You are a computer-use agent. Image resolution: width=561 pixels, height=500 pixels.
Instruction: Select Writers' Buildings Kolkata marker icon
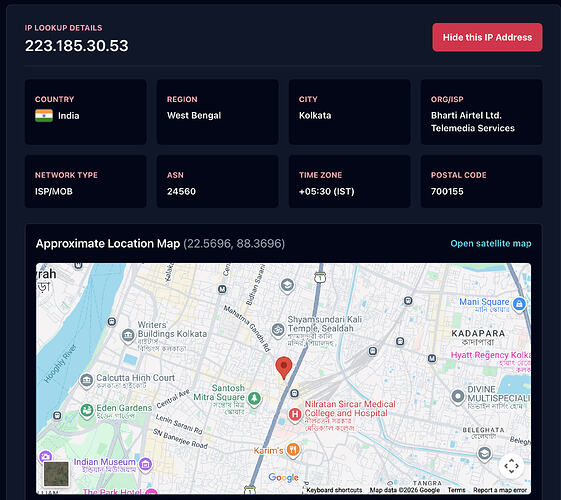pyautogui.click(x=128, y=335)
